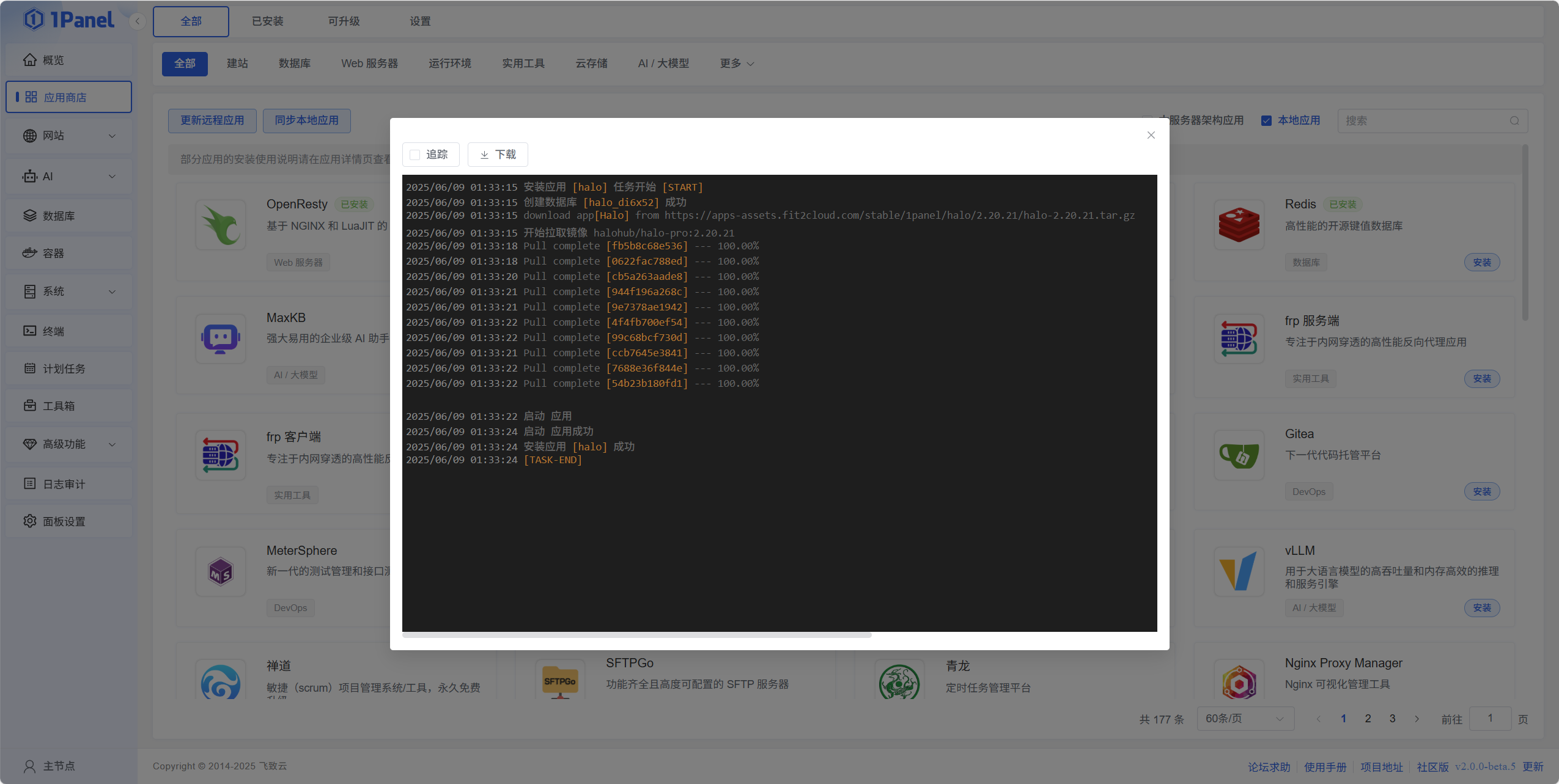Open the 工具箱 toolbox page
This screenshot has height=784, width=1559.
coord(69,406)
